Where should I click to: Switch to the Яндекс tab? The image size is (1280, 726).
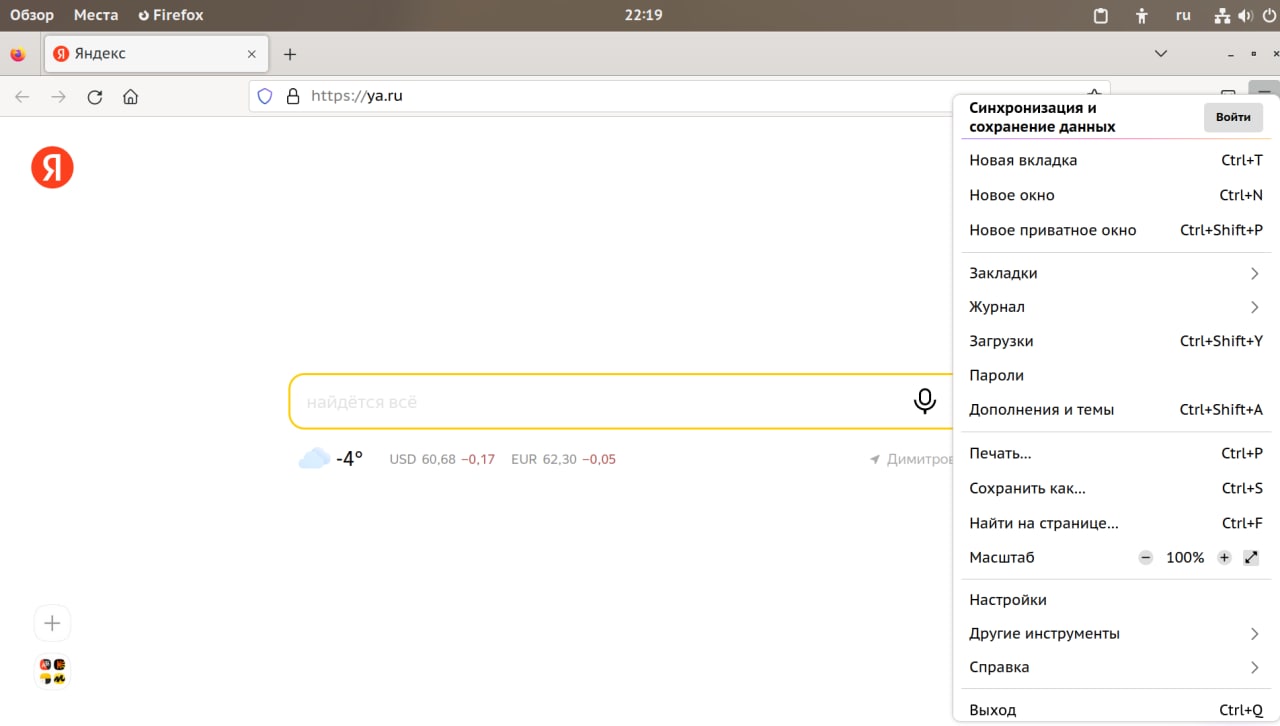point(156,54)
